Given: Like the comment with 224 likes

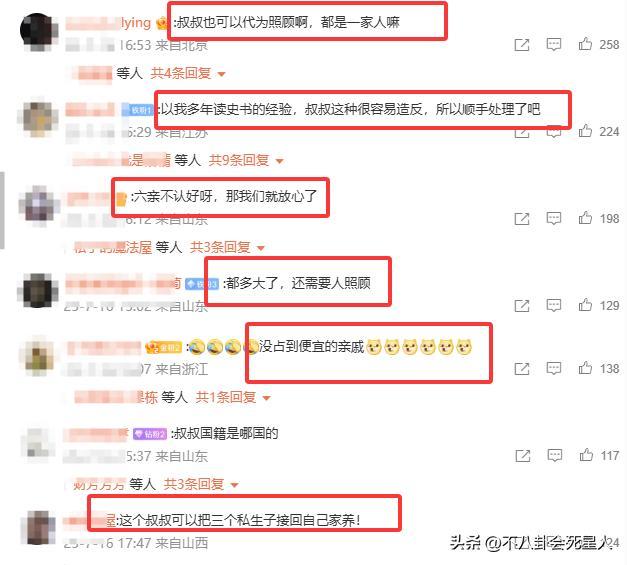Looking at the screenshot, I should (x=585, y=130).
